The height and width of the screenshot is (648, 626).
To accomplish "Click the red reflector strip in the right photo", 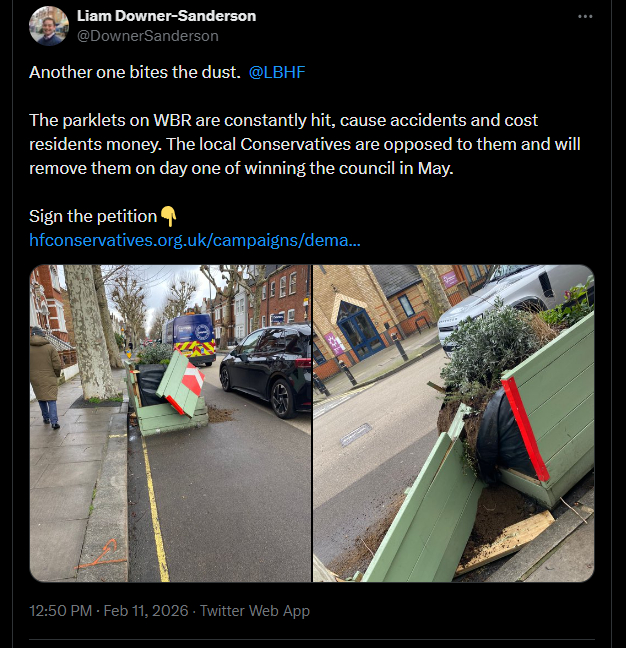I will pos(527,429).
